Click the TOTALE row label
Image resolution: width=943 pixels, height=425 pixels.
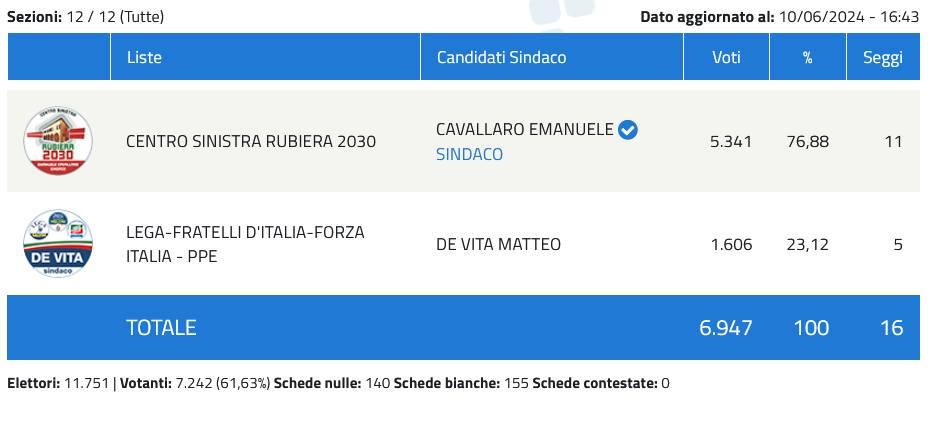161,327
